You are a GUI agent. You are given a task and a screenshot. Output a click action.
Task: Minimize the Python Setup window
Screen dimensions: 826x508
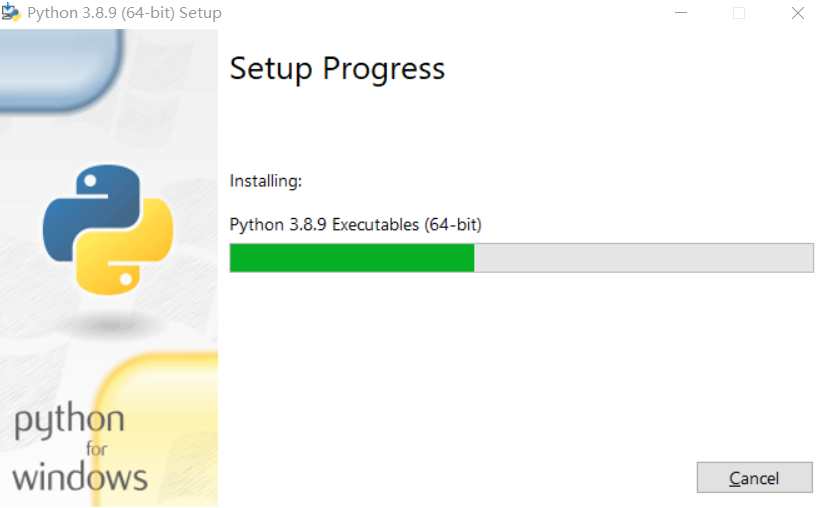click(x=681, y=14)
